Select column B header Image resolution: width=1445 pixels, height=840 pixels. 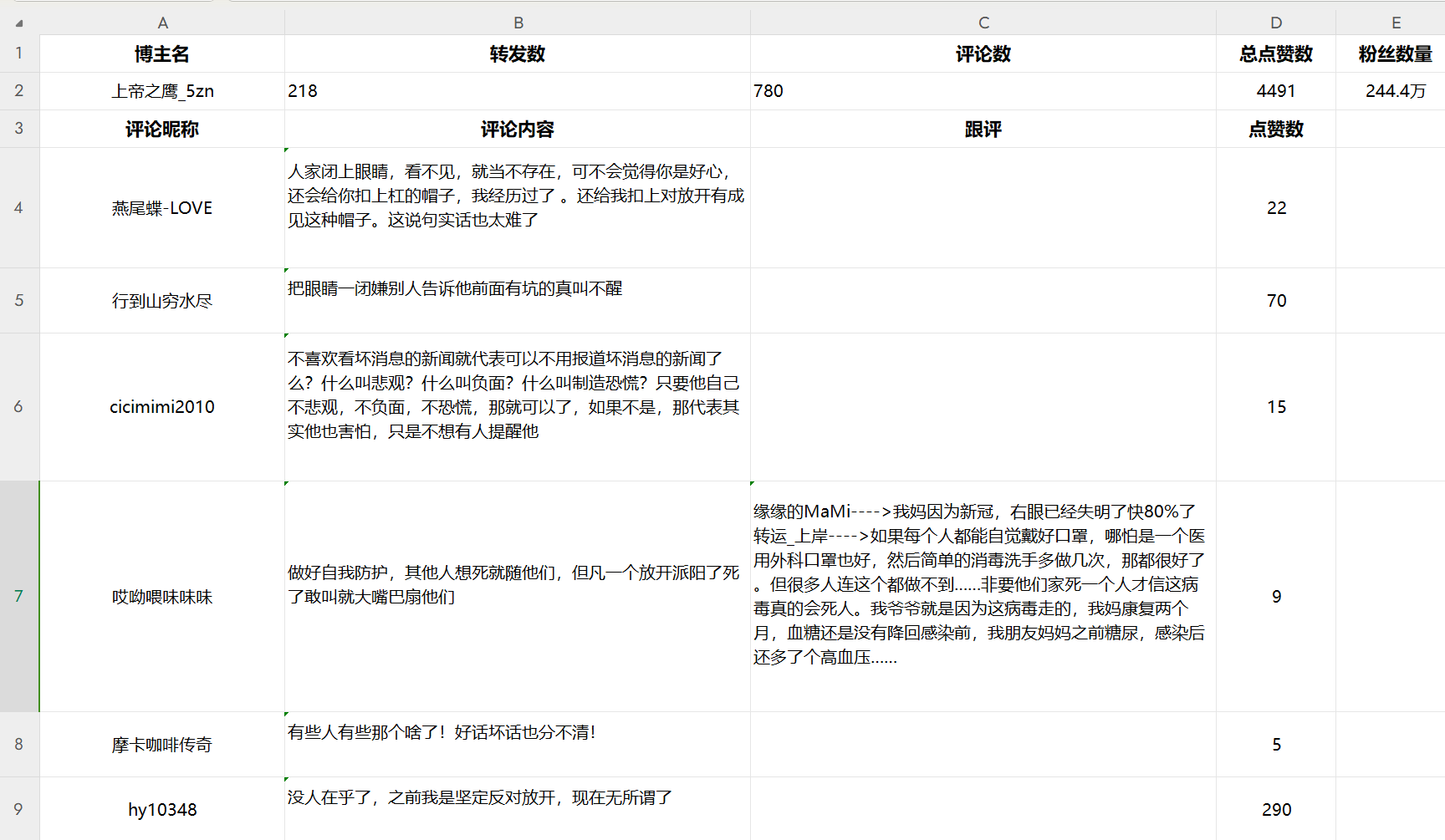[518, 23]
